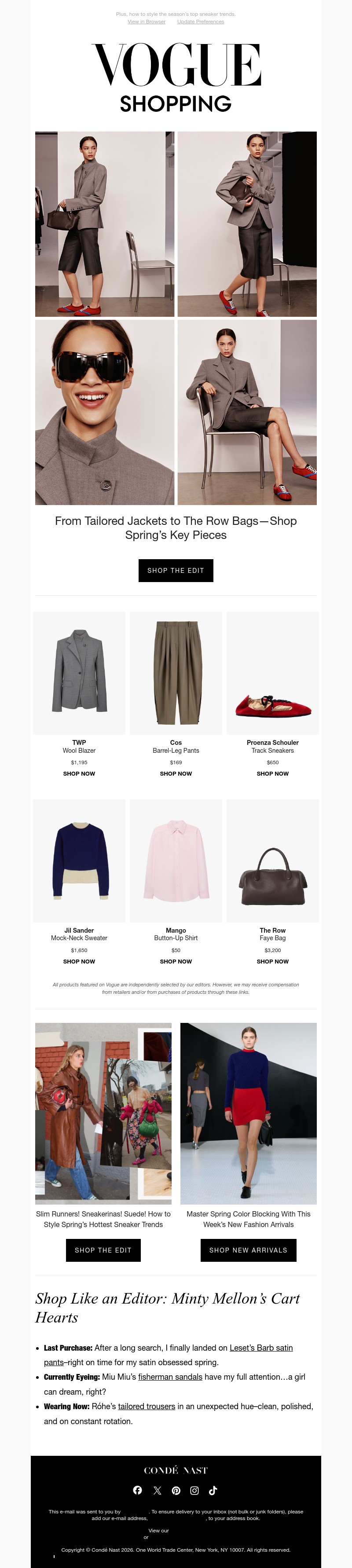The width and height of the screenshot is (352, 1568).
Task: Open the X social icon
Action: tap(157, 1490)
